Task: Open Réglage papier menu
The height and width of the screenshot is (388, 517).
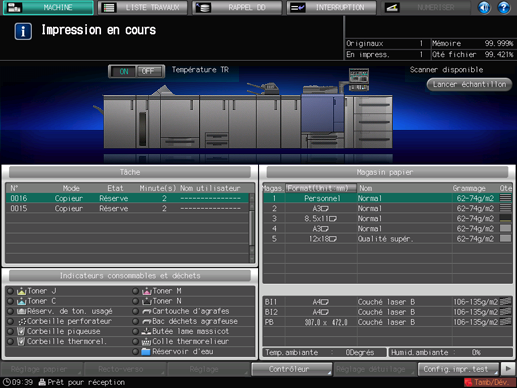Action: pos(42,369)
